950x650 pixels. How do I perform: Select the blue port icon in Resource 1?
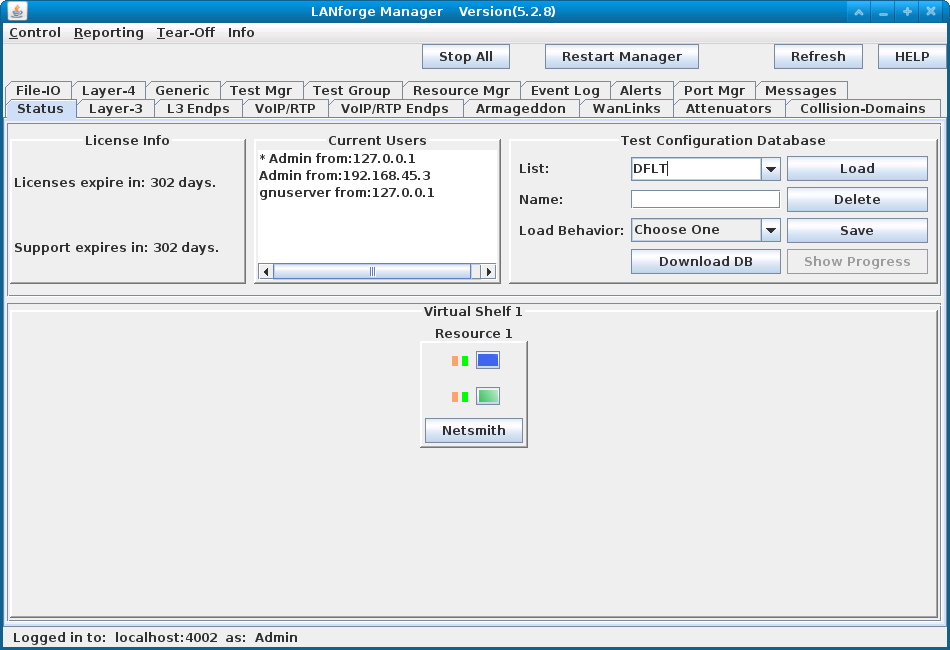click(x=488, y=360)
